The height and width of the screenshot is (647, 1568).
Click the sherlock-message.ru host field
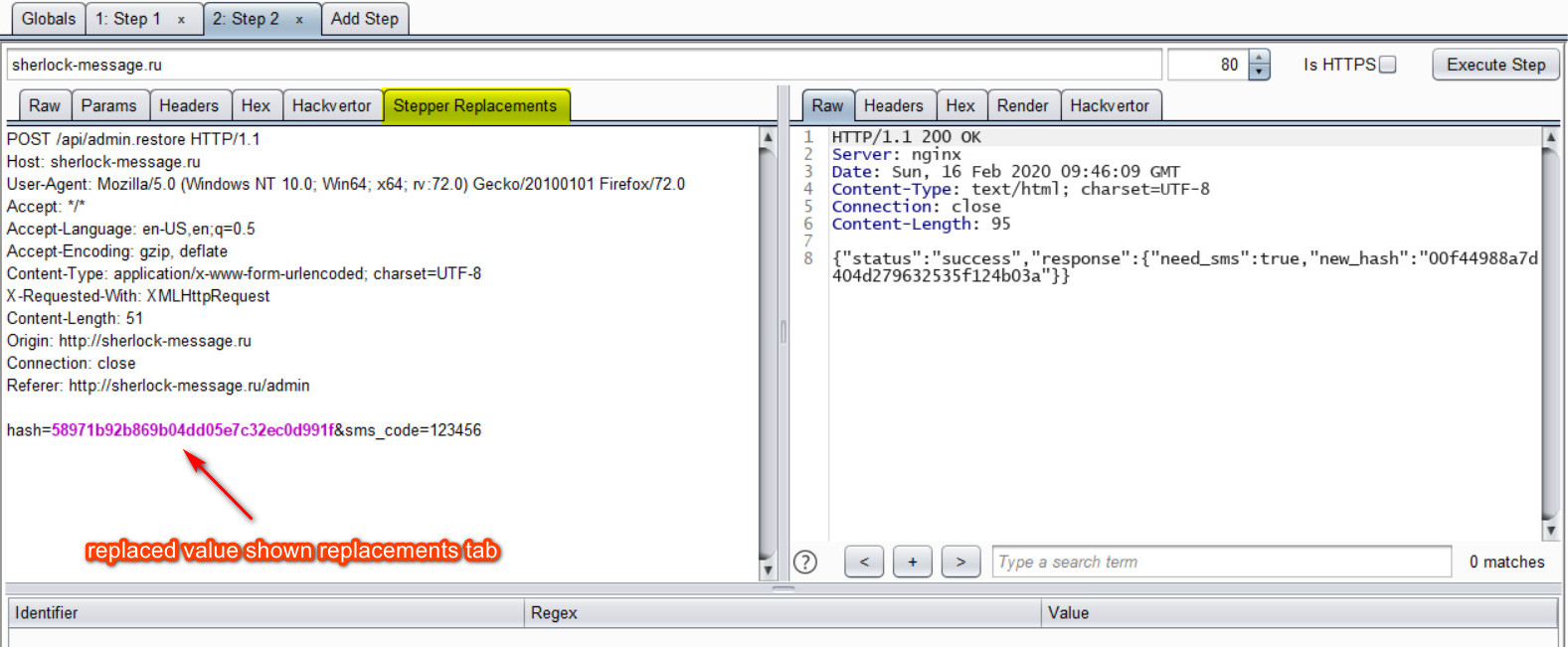(583, 65)
